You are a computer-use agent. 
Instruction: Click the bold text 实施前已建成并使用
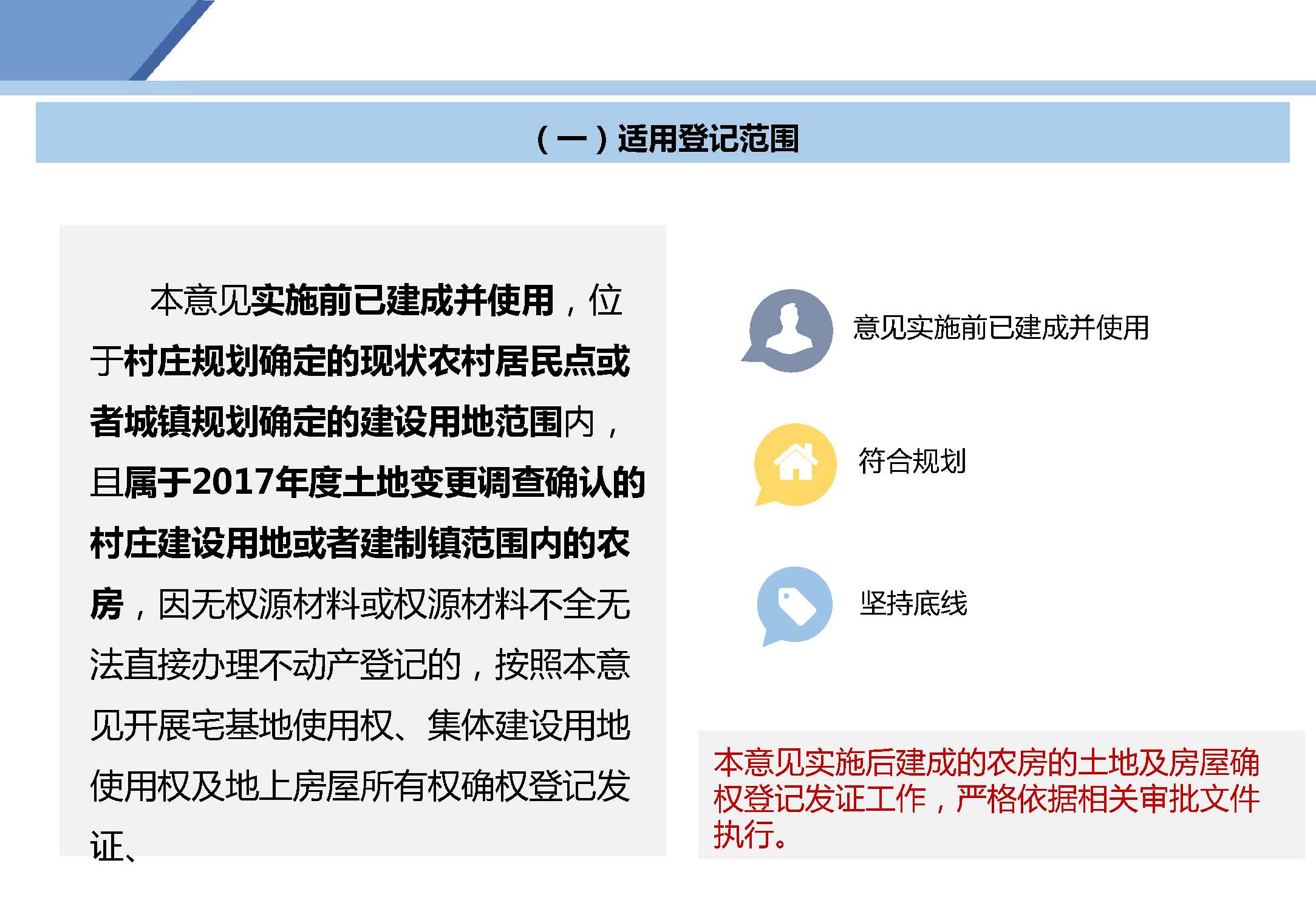402,300
